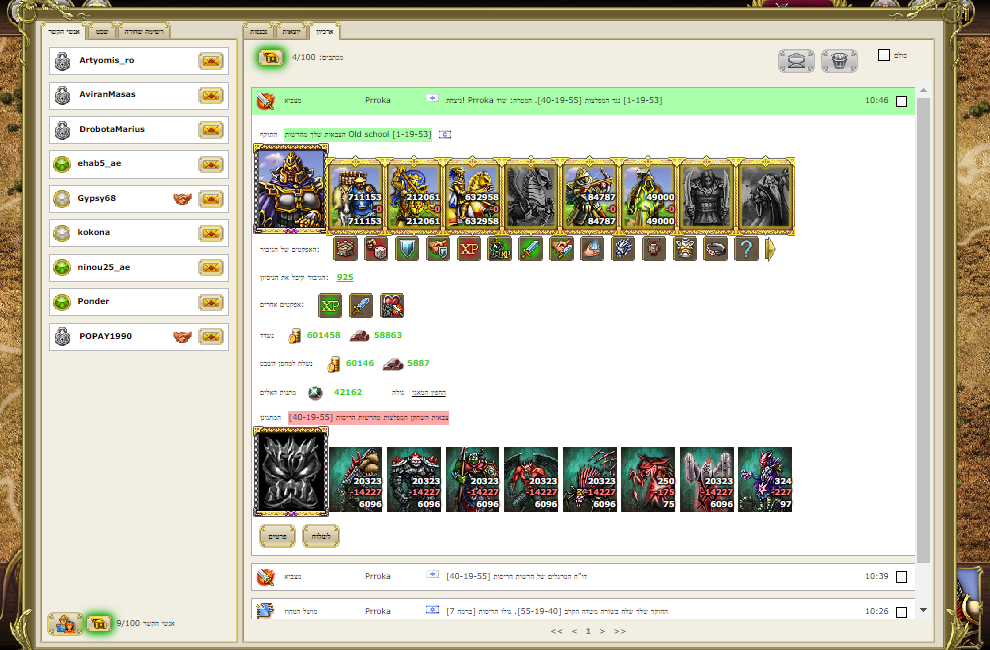
Task: Click the message list vertical scrollbar thumb
Action: pos(923,330)
